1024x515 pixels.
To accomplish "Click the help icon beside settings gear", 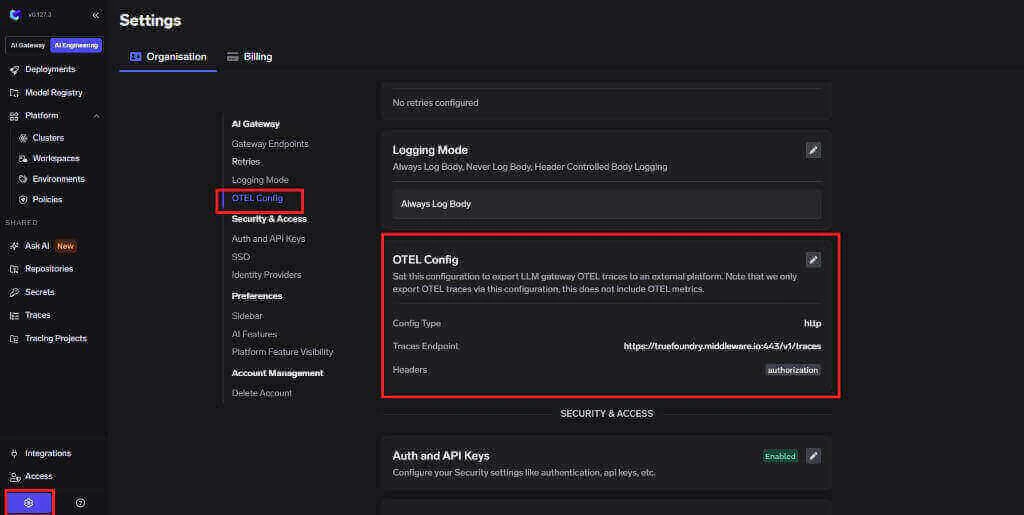I will click(x=80, y=503).
